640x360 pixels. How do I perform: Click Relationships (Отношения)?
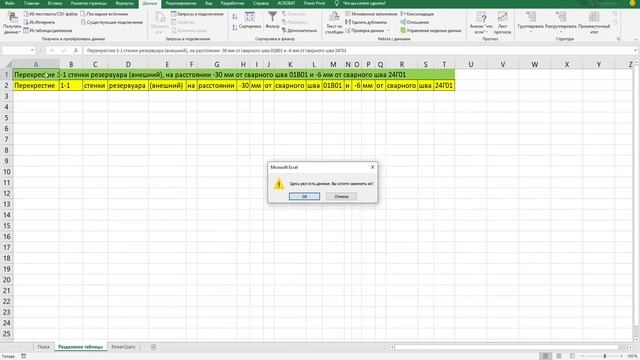414,22
